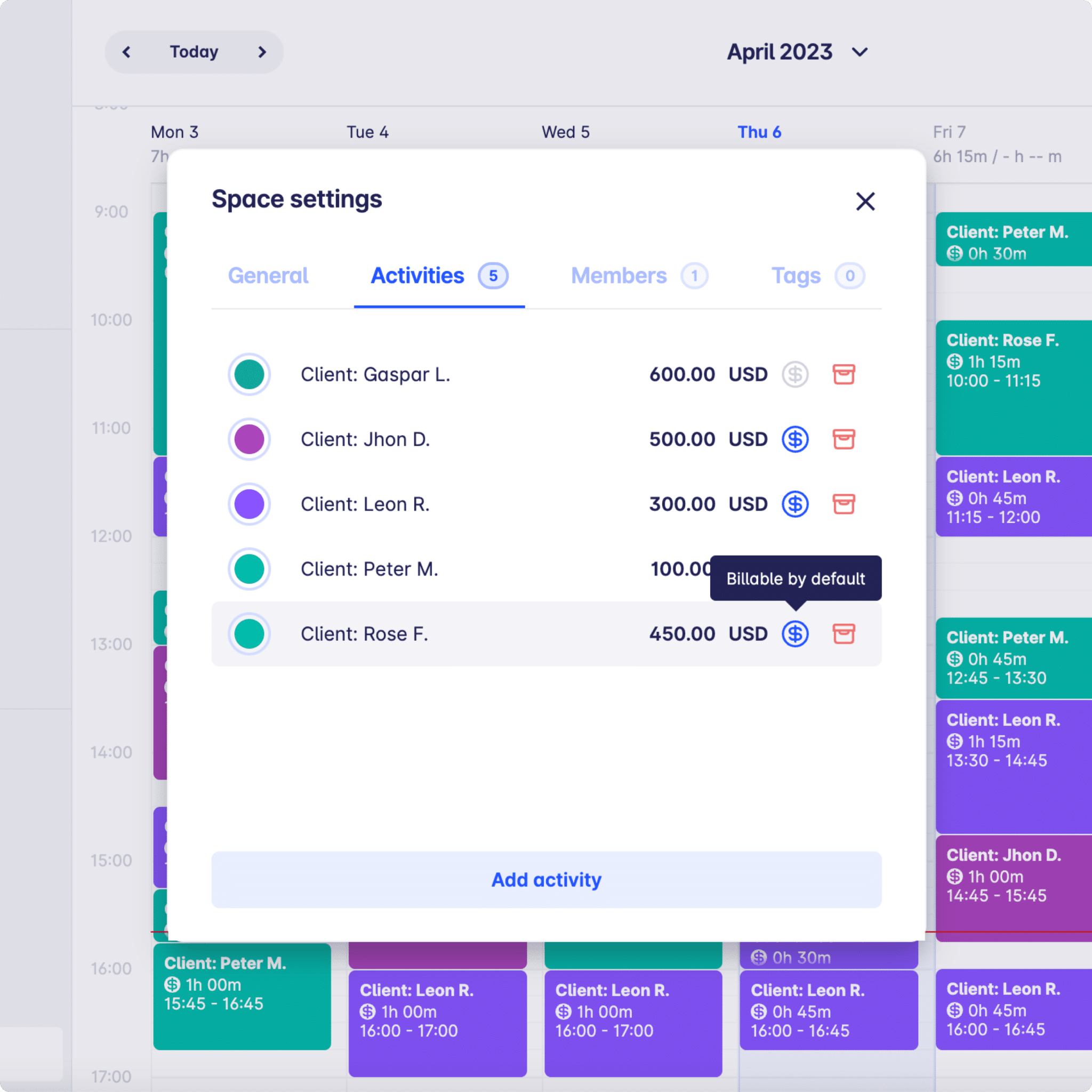Close the Space settings dialog
The height and width of the screenshot is (1092, 1092).
pos(865,201)
